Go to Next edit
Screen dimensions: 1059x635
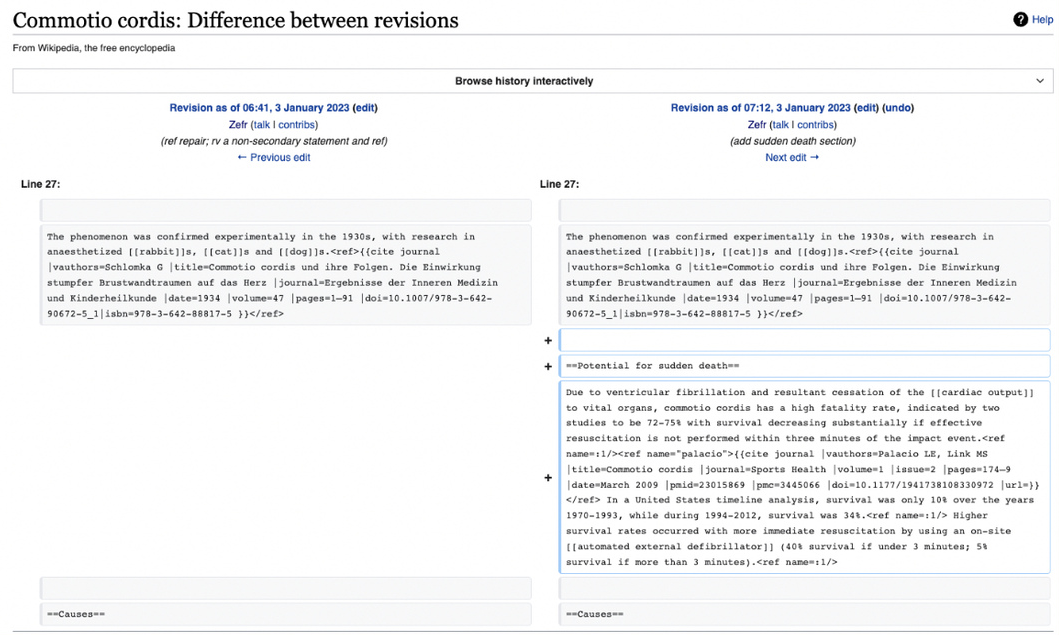(792, 157)
